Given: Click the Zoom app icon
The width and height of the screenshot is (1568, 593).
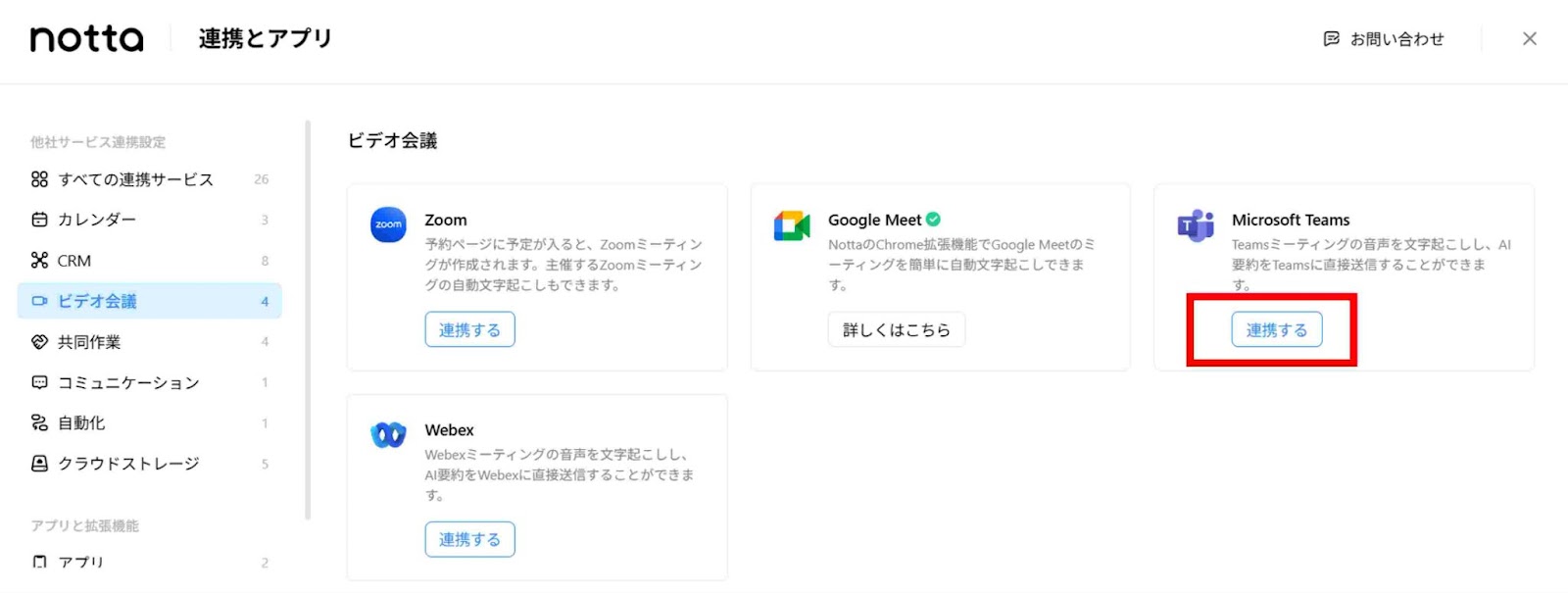Looking at the screenshot, I should point(388,225).
